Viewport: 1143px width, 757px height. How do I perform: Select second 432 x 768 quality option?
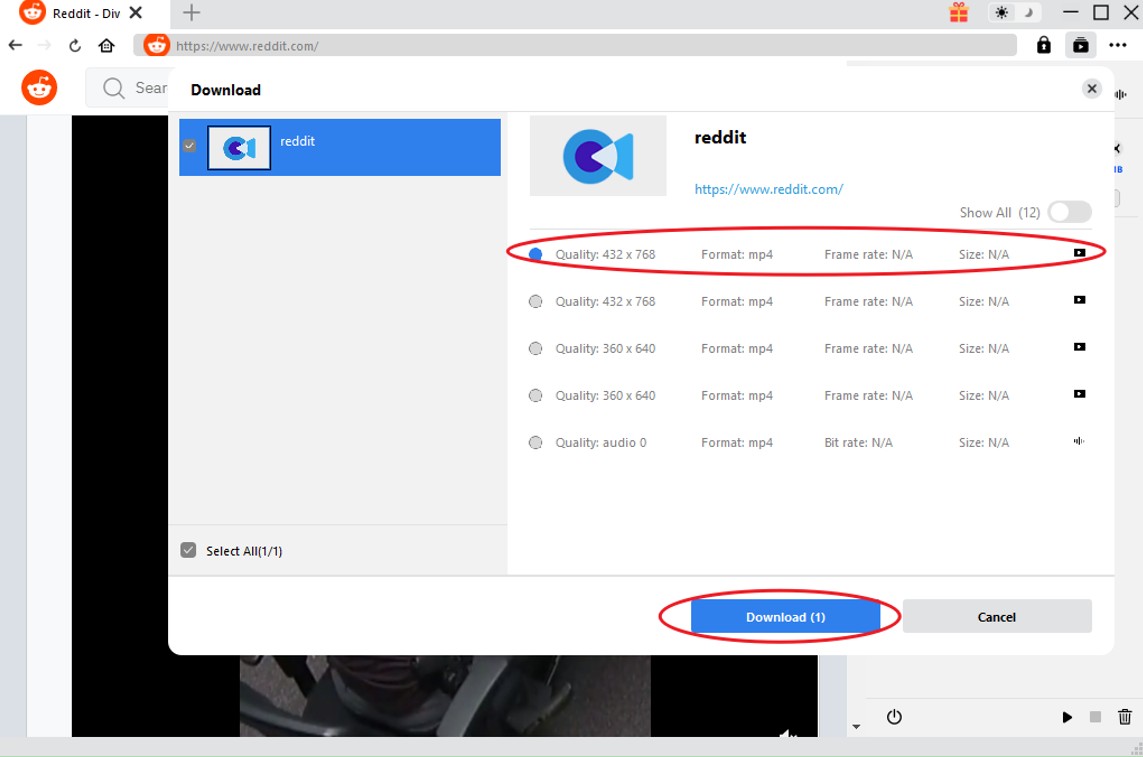pyautogui.click(x=536, y=301)
